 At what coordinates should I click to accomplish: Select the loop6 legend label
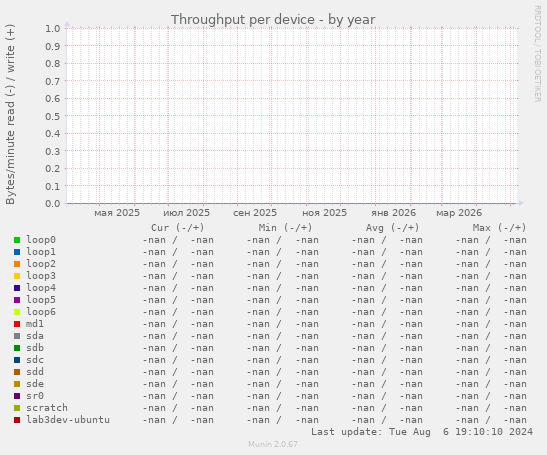click(x=41, y=312)
